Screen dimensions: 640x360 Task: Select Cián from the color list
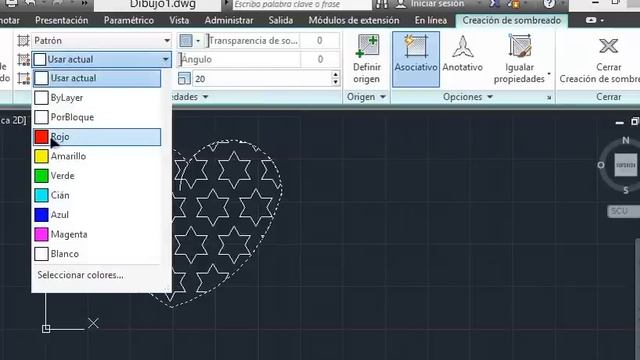tap(97, 196)
